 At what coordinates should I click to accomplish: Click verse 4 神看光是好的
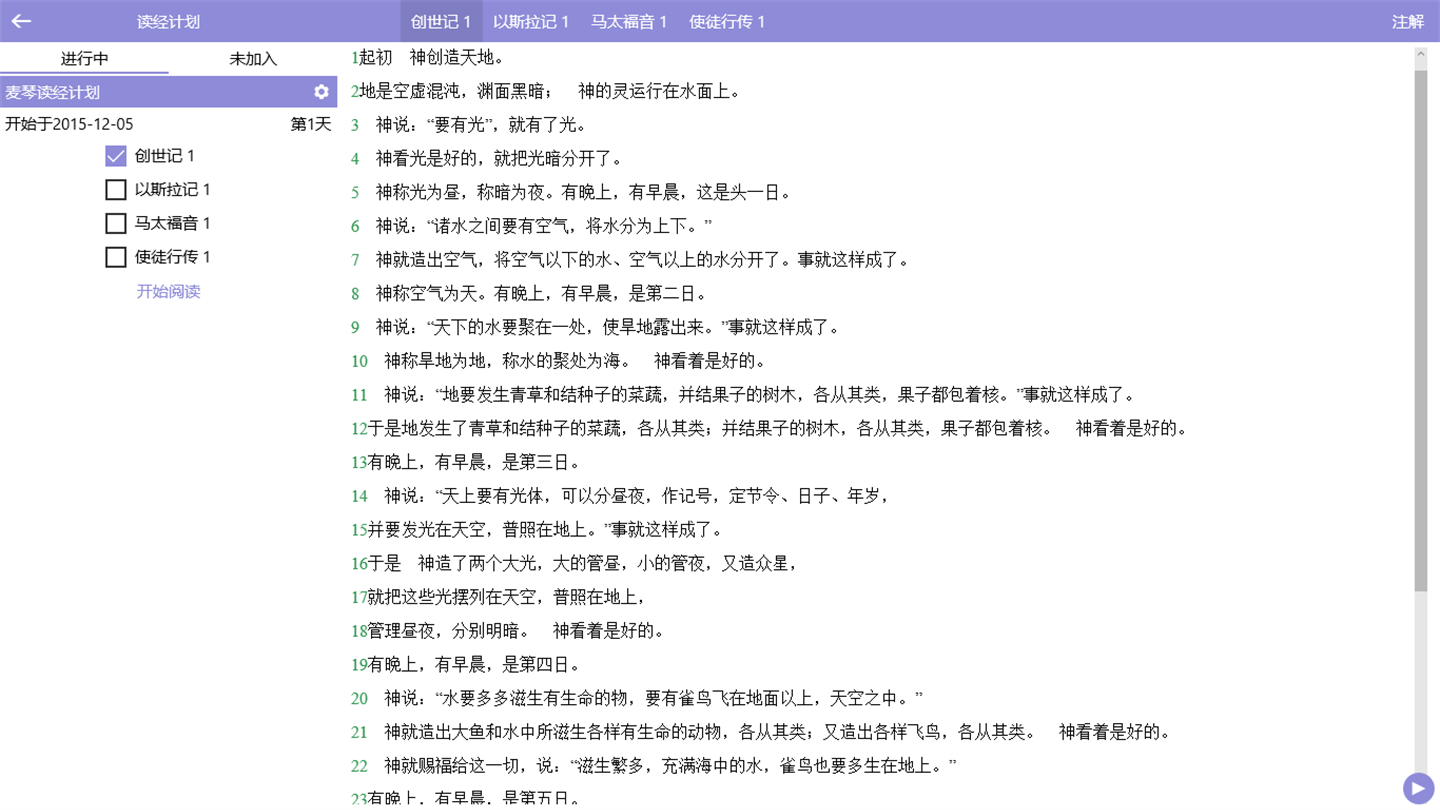coord(488,159)
